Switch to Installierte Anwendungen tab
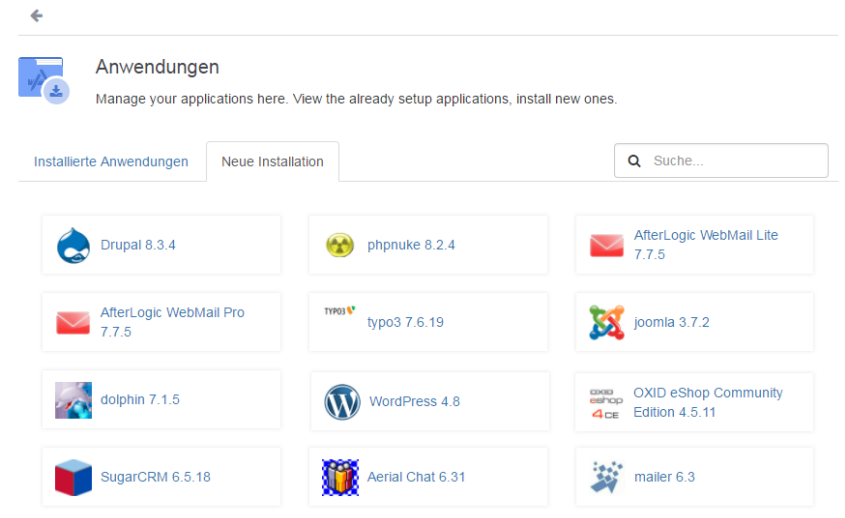 coord(111,162)
